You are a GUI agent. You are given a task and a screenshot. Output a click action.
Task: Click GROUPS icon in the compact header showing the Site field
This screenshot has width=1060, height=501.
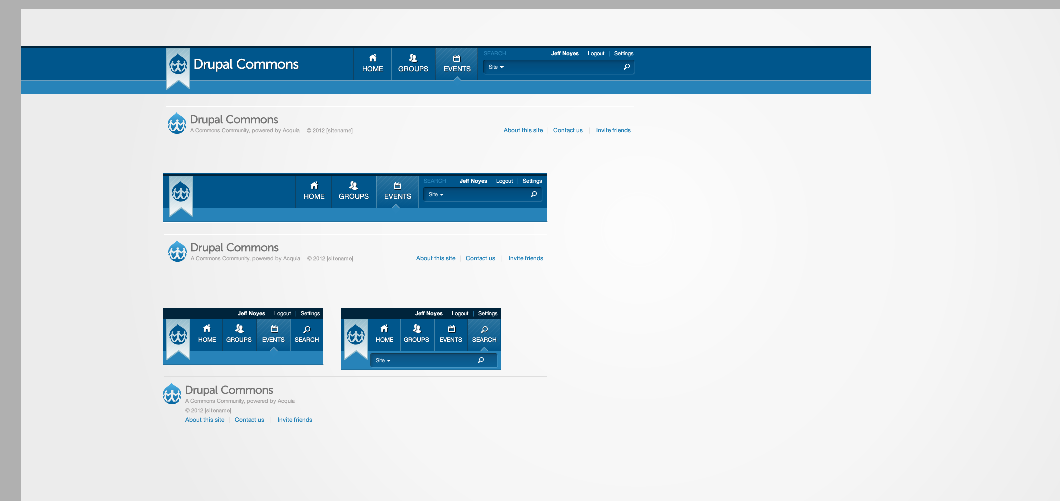[416, 329]
